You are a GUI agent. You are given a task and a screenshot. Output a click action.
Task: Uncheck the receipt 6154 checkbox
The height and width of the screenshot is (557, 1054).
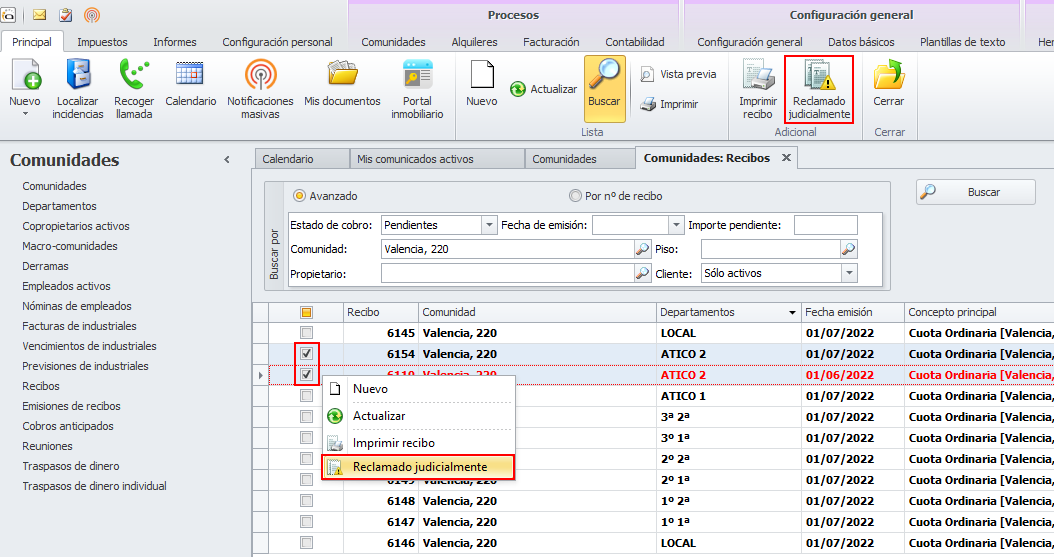[x=307, y=354]
